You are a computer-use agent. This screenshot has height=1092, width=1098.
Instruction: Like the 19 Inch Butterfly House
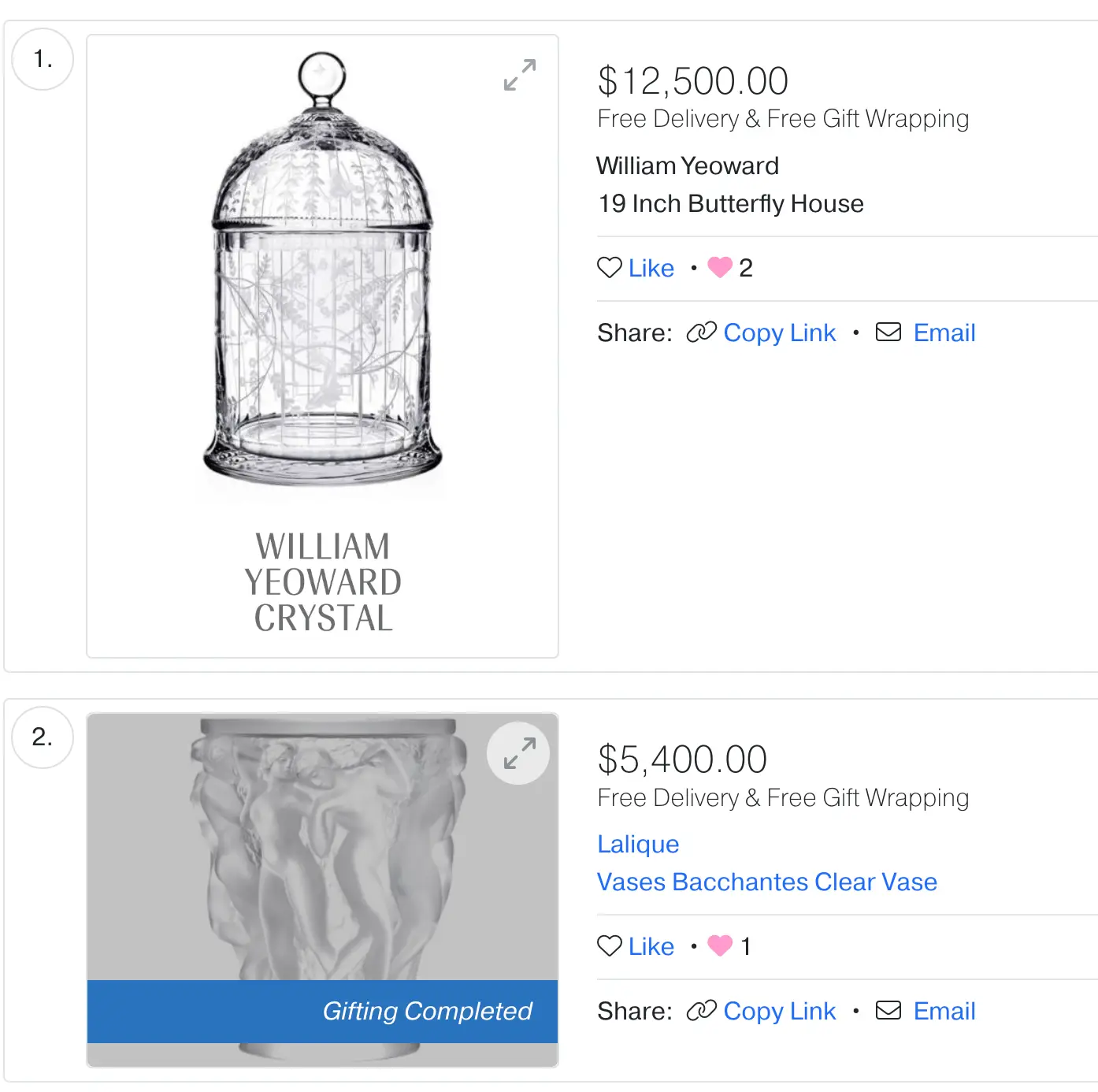click(x=651, y=269)
